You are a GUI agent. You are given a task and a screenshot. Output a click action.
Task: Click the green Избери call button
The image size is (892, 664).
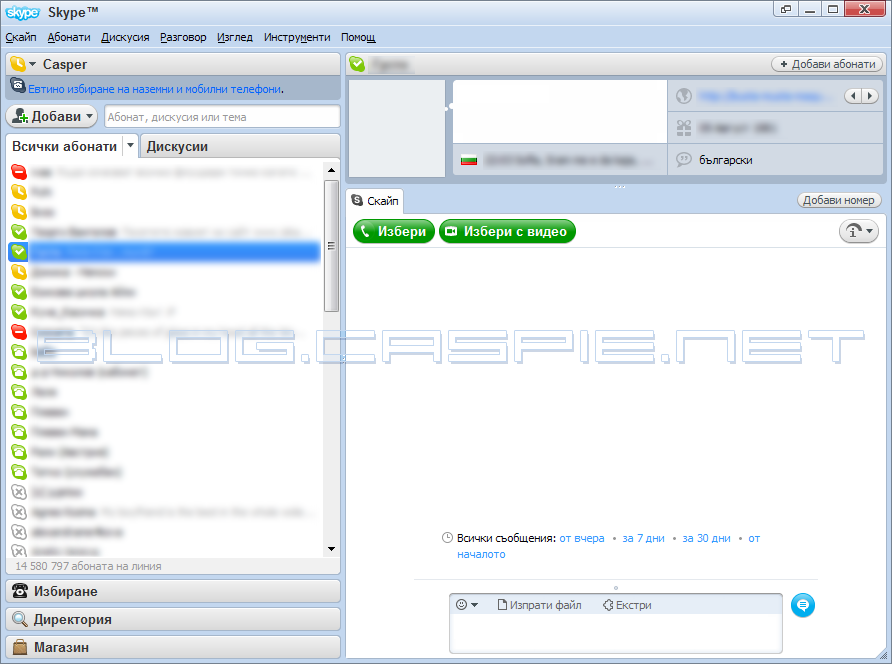coord(394,232)
